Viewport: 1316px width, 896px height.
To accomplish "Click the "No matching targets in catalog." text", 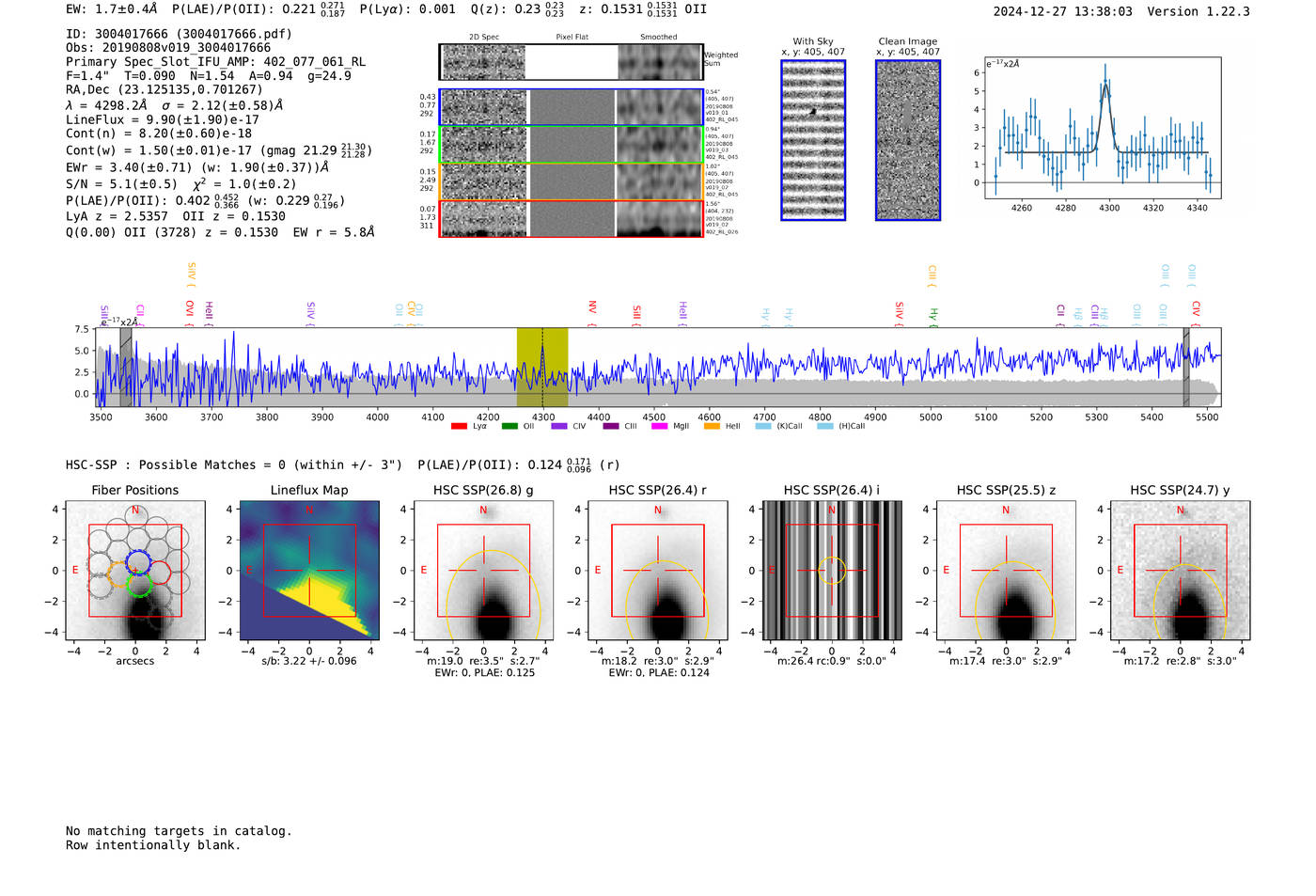I will click(179, 831).
